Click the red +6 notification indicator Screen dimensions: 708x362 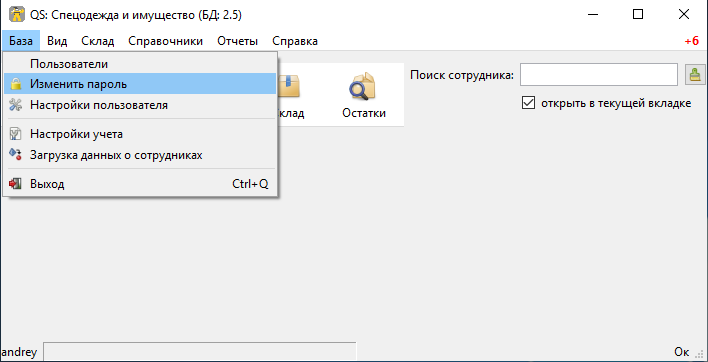point(691,41)
